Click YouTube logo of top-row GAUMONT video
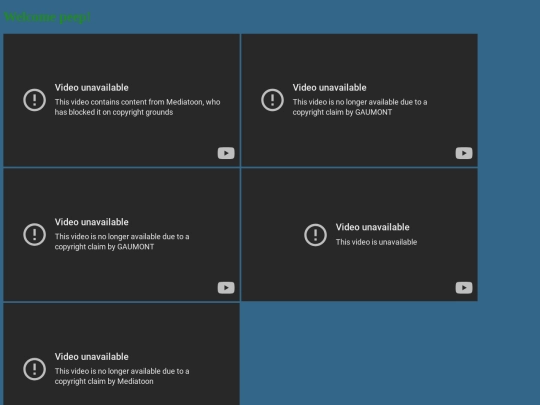The height and width of the screenshot is (405, 540). (464, 153)
